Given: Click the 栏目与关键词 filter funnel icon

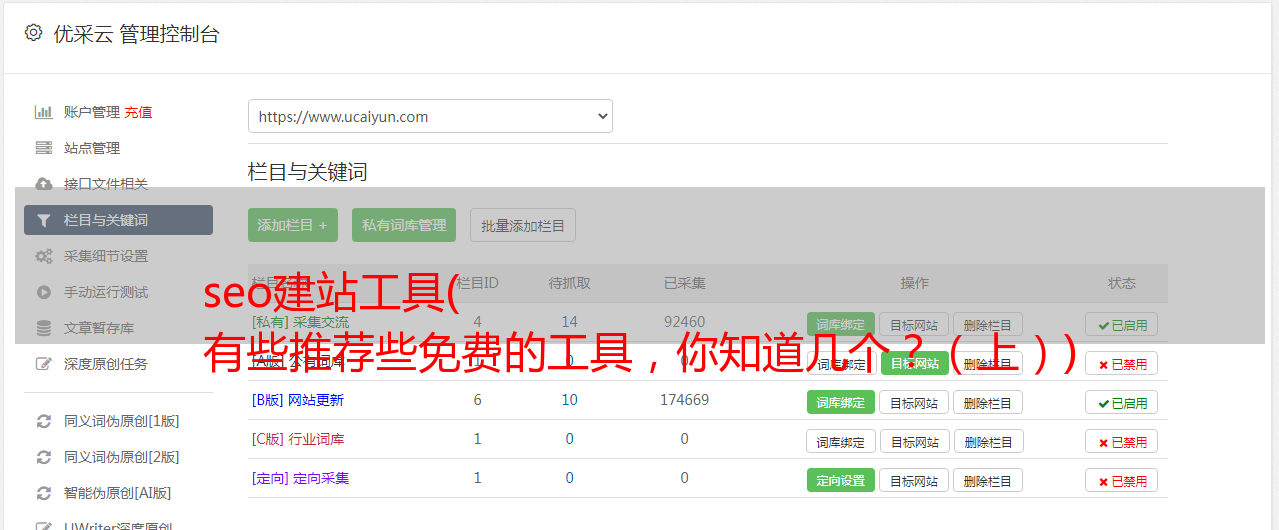Looking at the screenshot, I should [43, 220].
